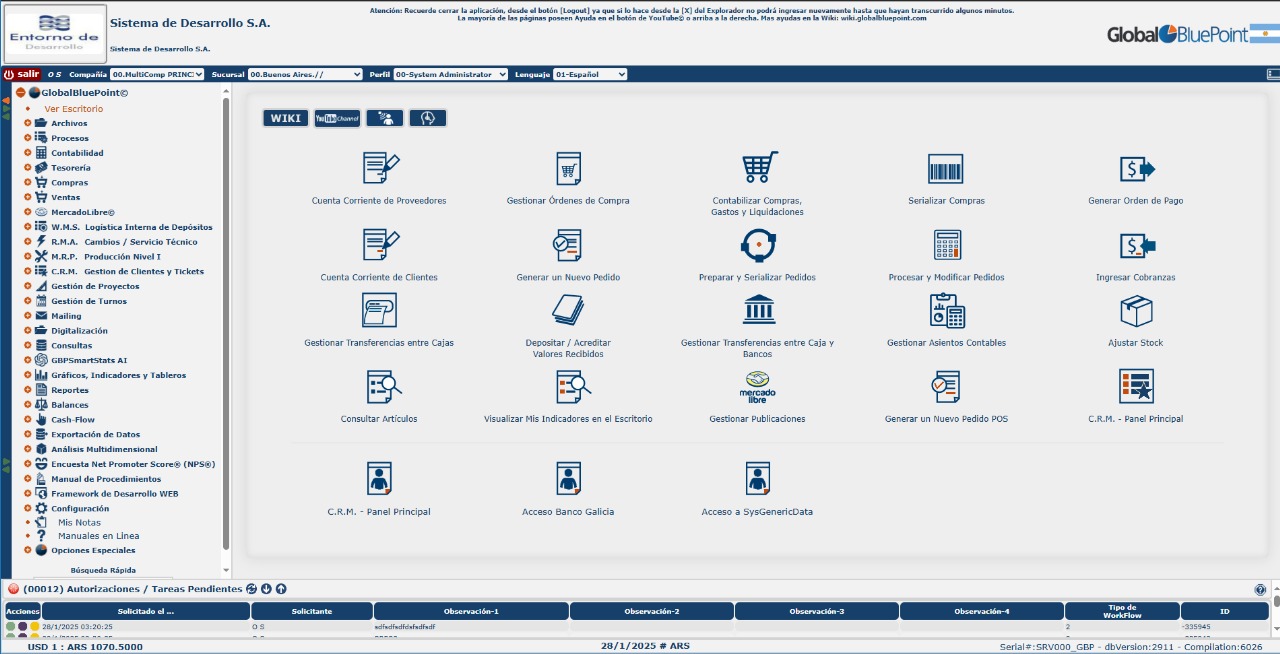
Task: Launch Serializar Compras barcode icon
Action: (945, 168)
